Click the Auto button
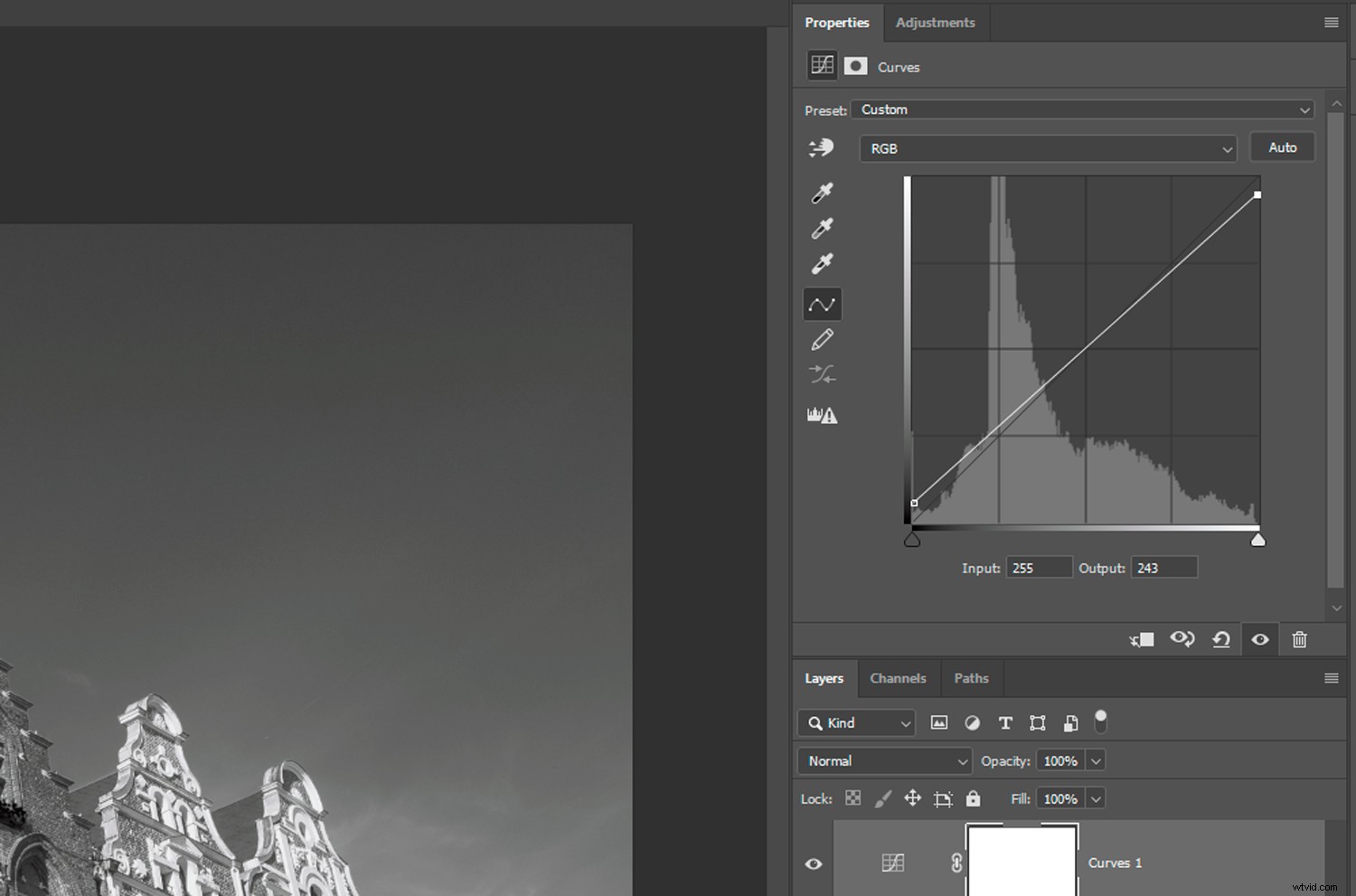The height and width of the screenshot is (896, 1356). [x=1282, y=146]
